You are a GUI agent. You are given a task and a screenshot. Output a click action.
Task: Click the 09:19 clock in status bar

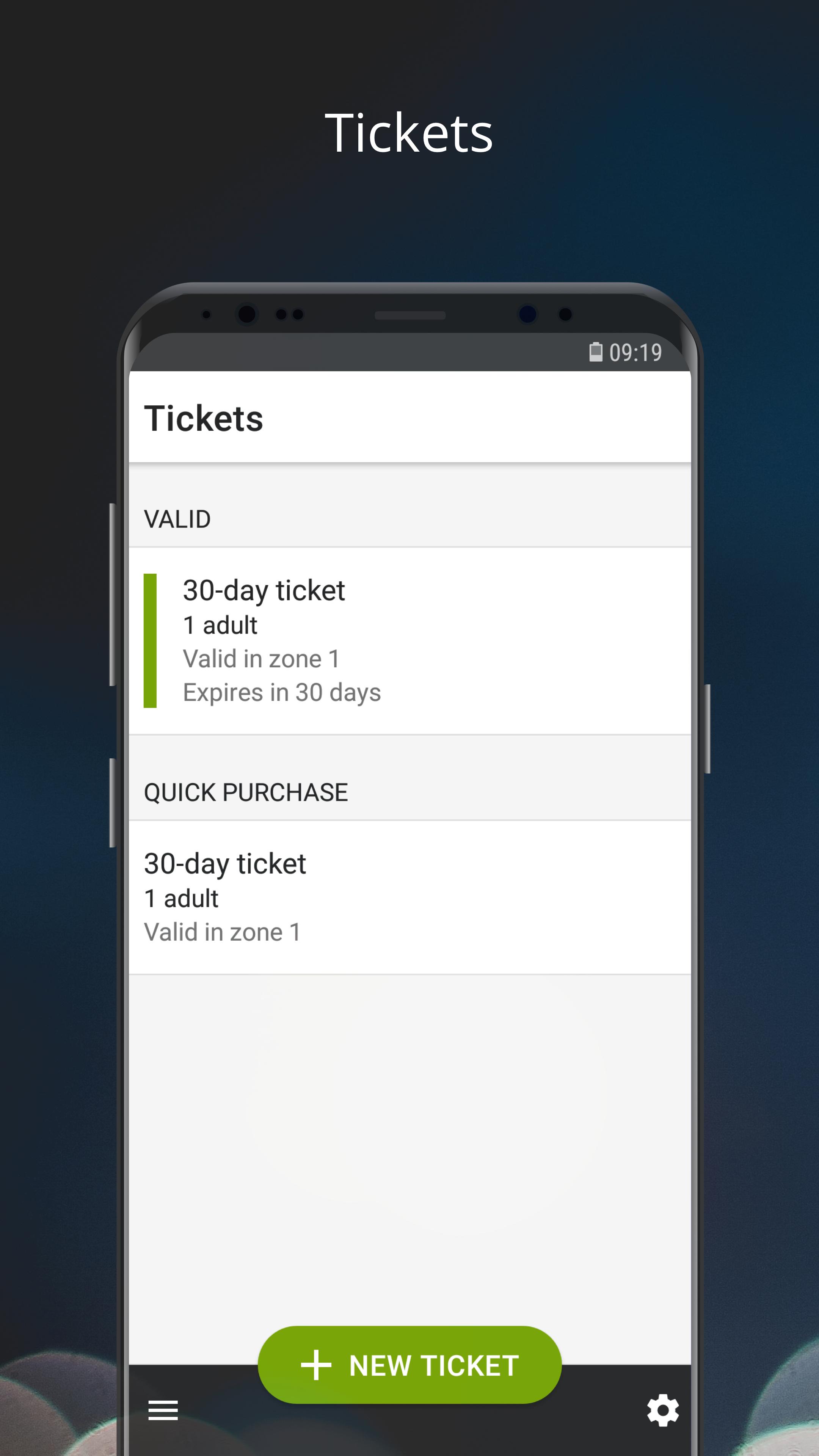coord(635,353)
